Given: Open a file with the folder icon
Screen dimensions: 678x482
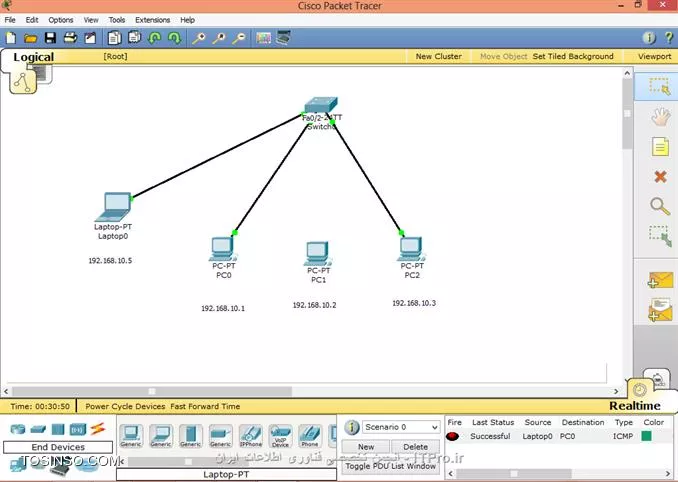Looking at the screenshot, I should tap(30, 38).
